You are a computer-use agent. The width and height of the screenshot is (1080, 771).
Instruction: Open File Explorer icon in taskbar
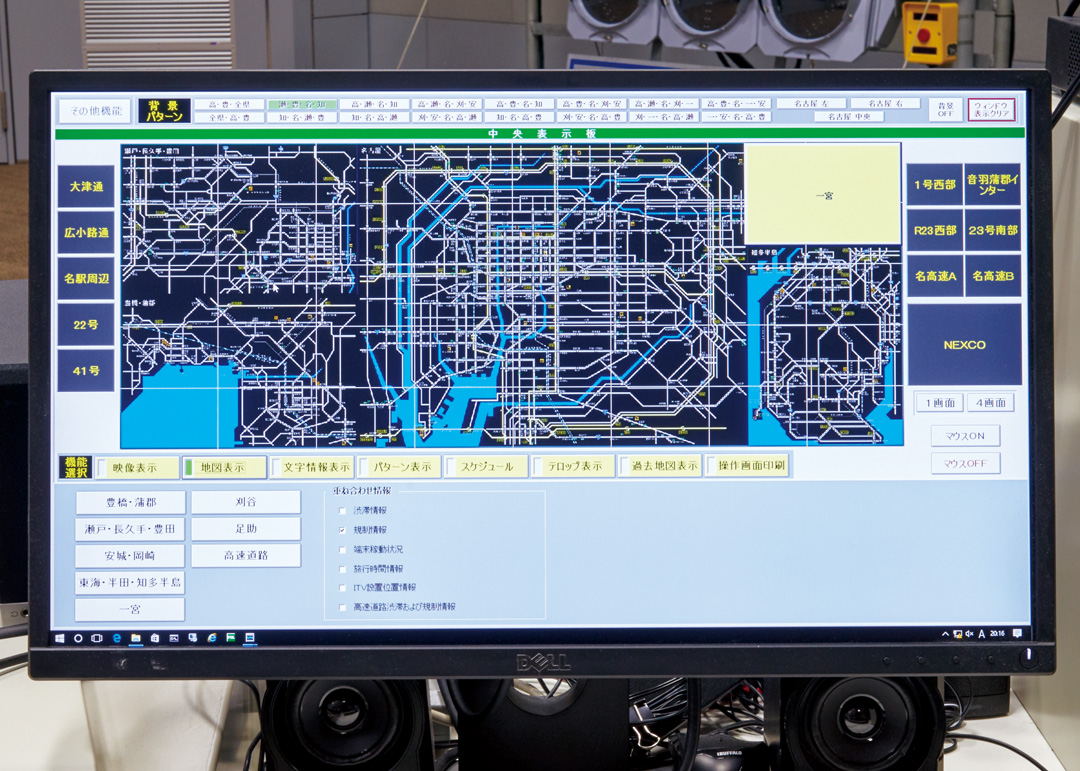(x=135, y=637)
